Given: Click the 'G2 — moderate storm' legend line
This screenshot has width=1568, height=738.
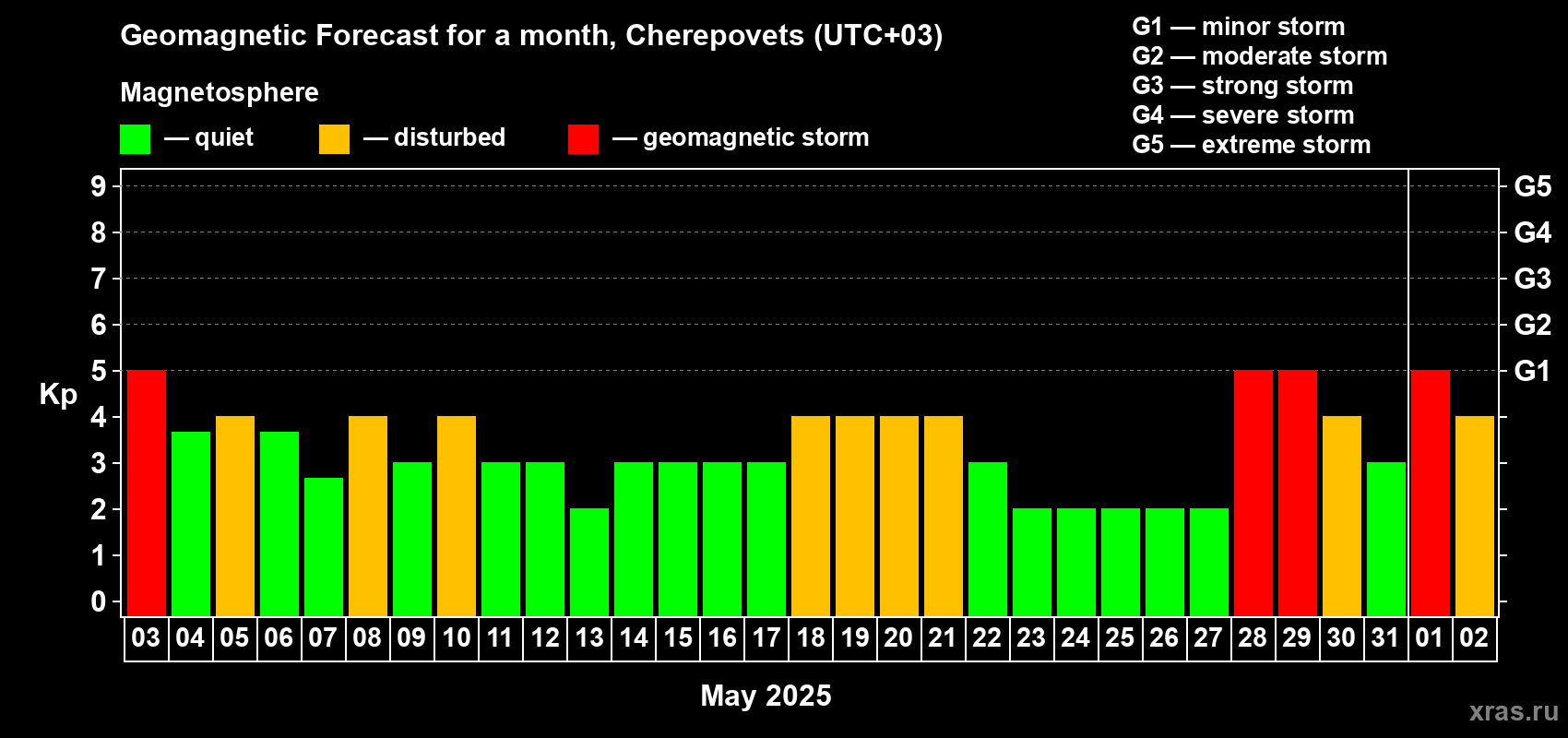Looking at the screenshot, I should pos(1259,56).
